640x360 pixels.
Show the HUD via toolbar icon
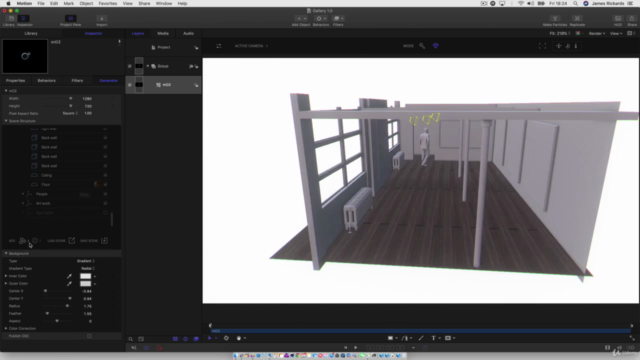click(618, 18)
